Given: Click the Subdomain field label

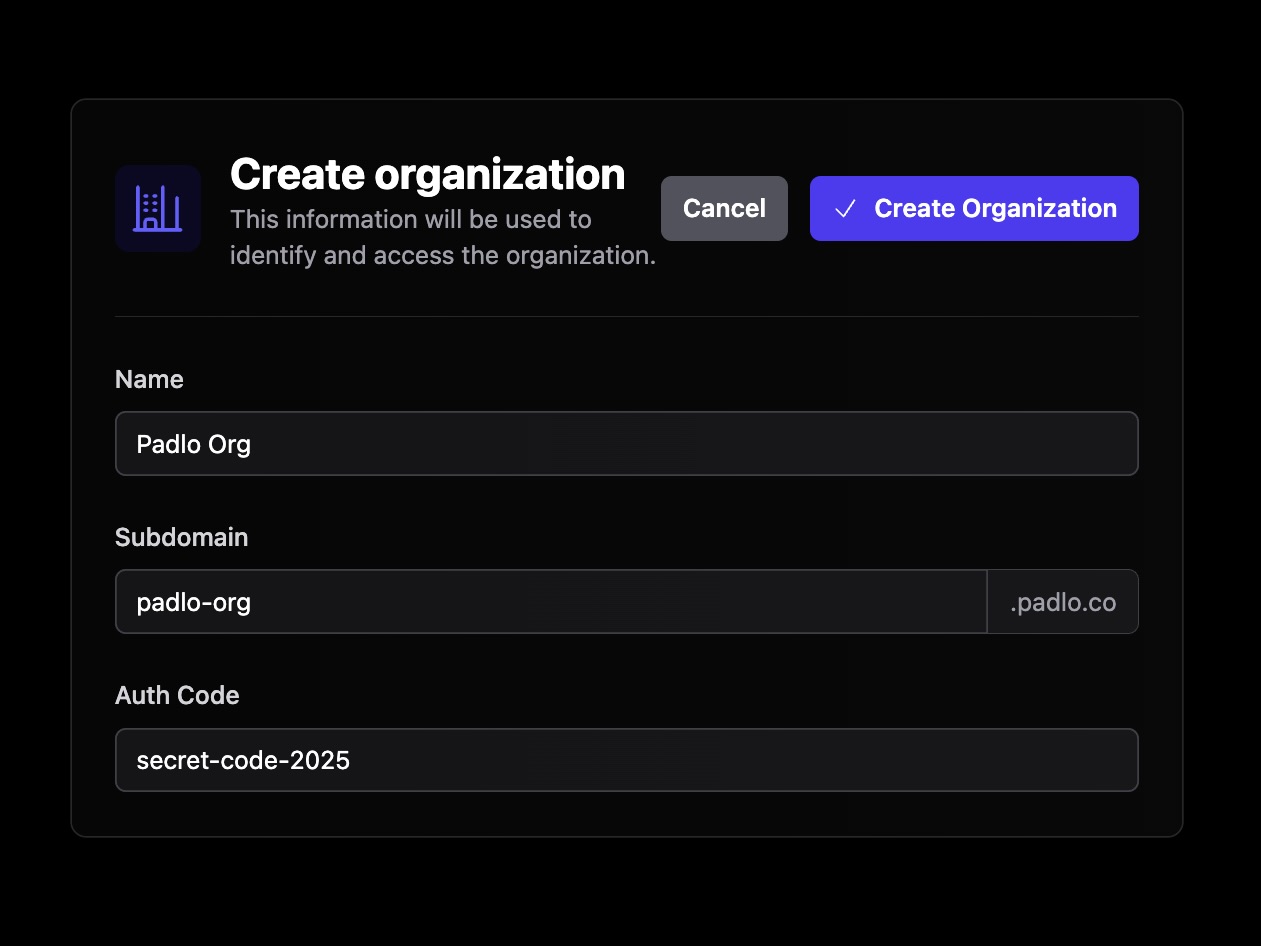Looking at the screenshot, I should [x=181, y=537].
